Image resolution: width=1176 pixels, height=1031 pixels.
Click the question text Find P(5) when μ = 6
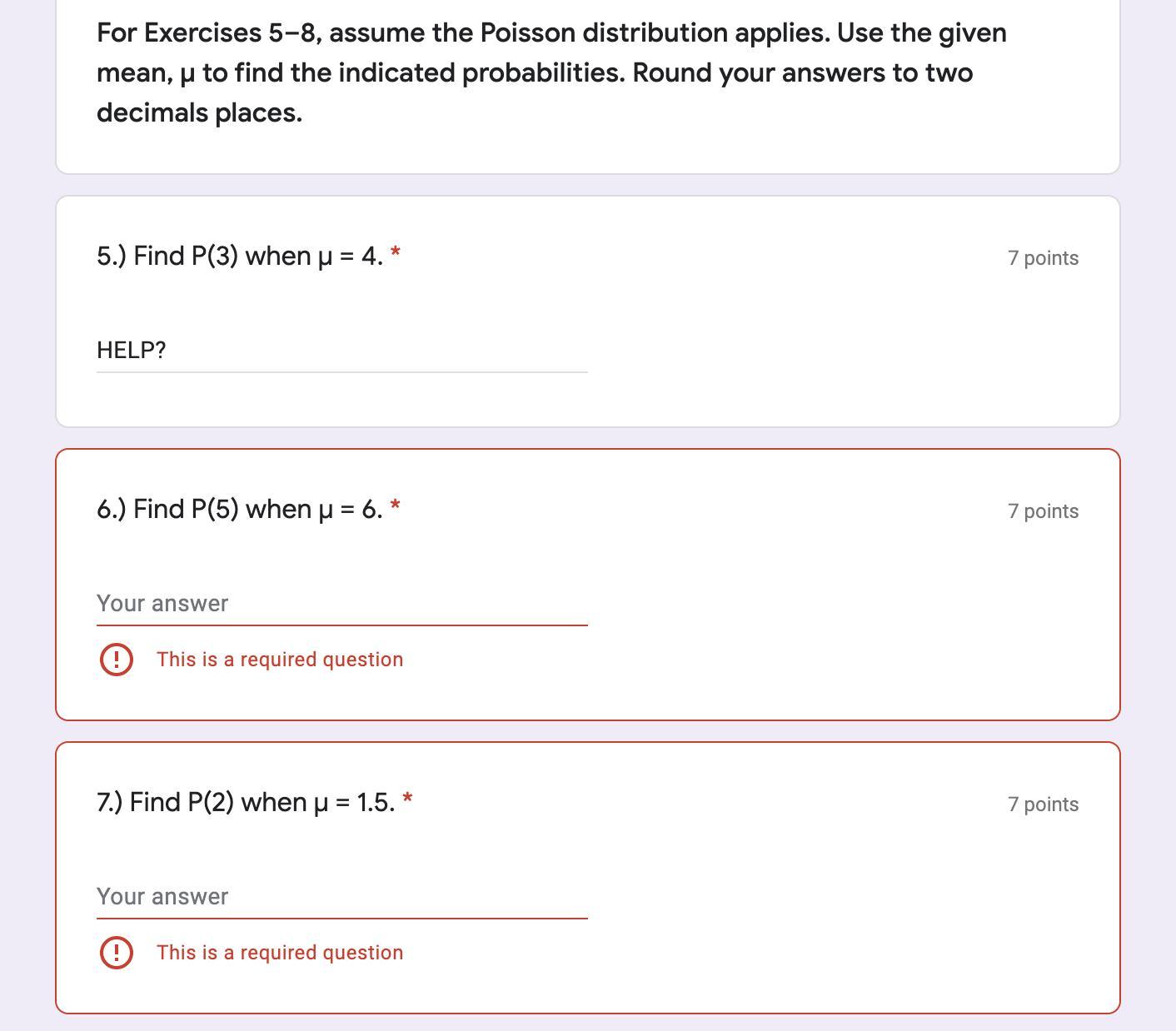point(240,509)
